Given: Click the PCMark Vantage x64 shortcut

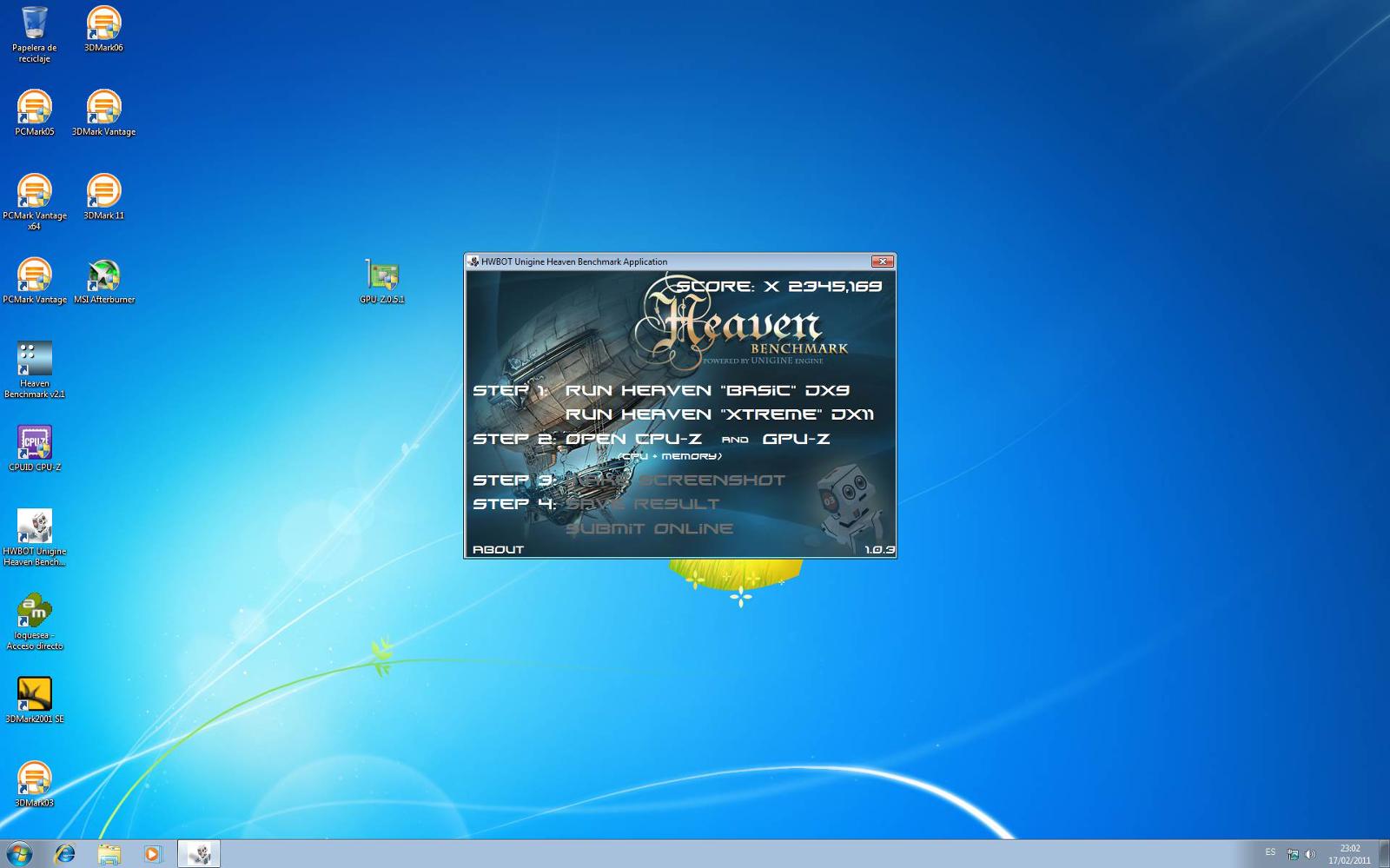Looking at the screenshot, I should [x=35, y=202].
